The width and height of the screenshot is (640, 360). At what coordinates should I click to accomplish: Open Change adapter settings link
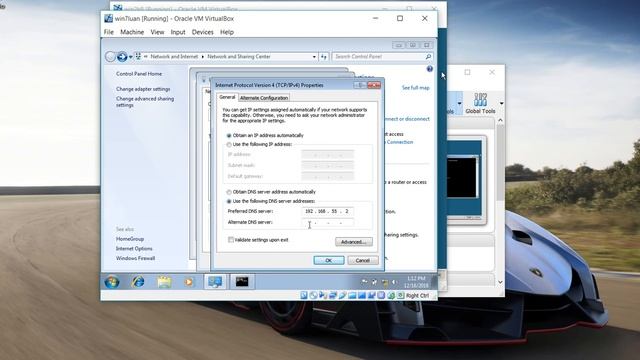[x=143, y=89]
